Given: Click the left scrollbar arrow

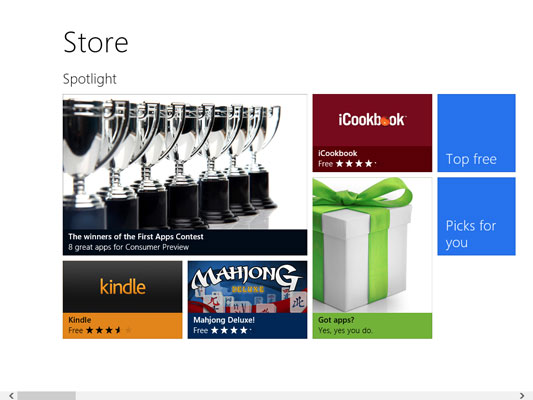Looking at the screenshot, I should pos(11,396).
